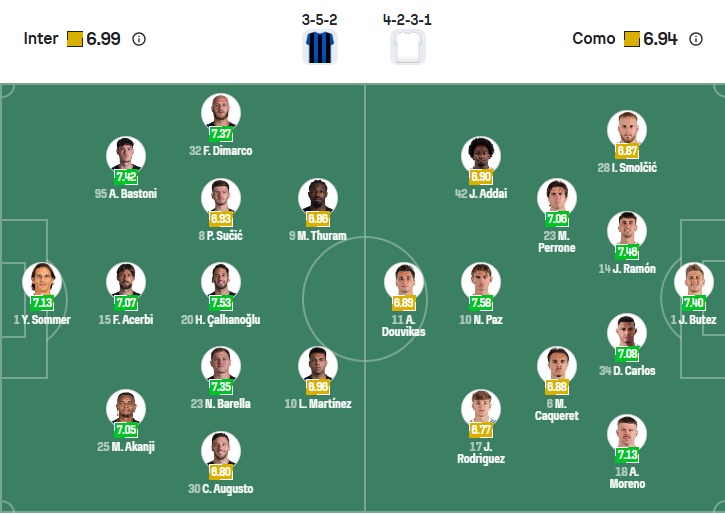
Task: Click the yellow rating square next to Inter
Action: [74, 39]
